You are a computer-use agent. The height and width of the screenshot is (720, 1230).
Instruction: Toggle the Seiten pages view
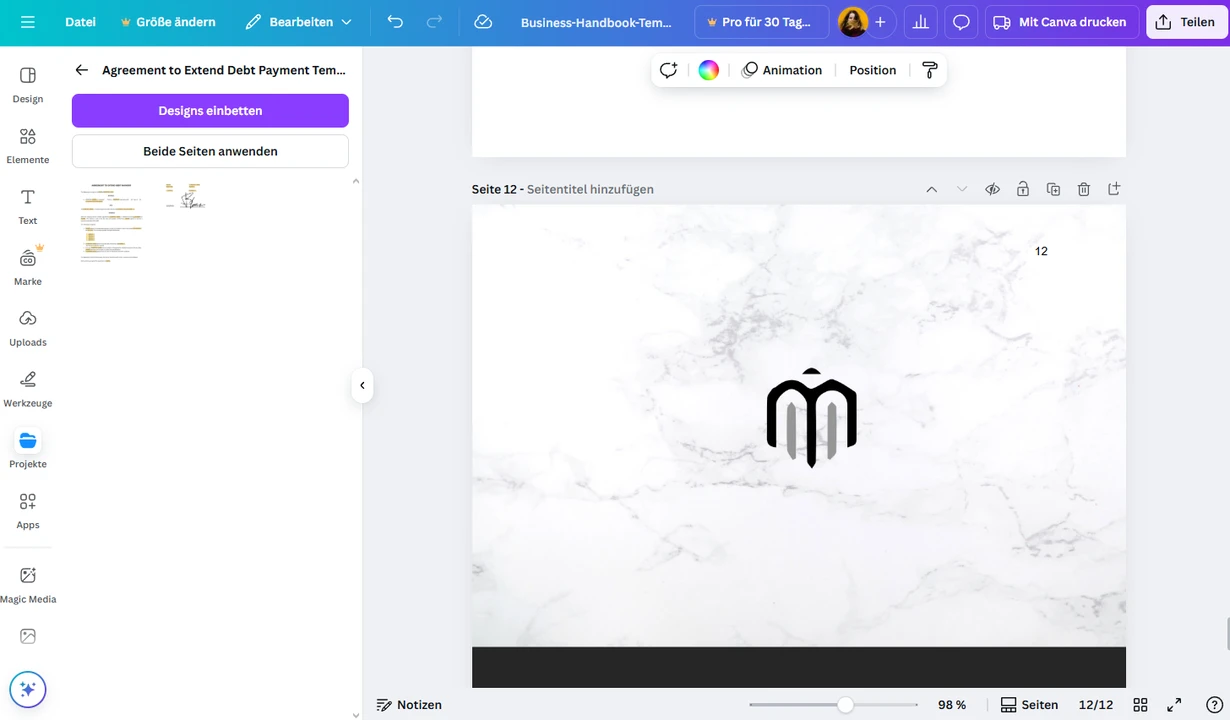[1029, 705]
